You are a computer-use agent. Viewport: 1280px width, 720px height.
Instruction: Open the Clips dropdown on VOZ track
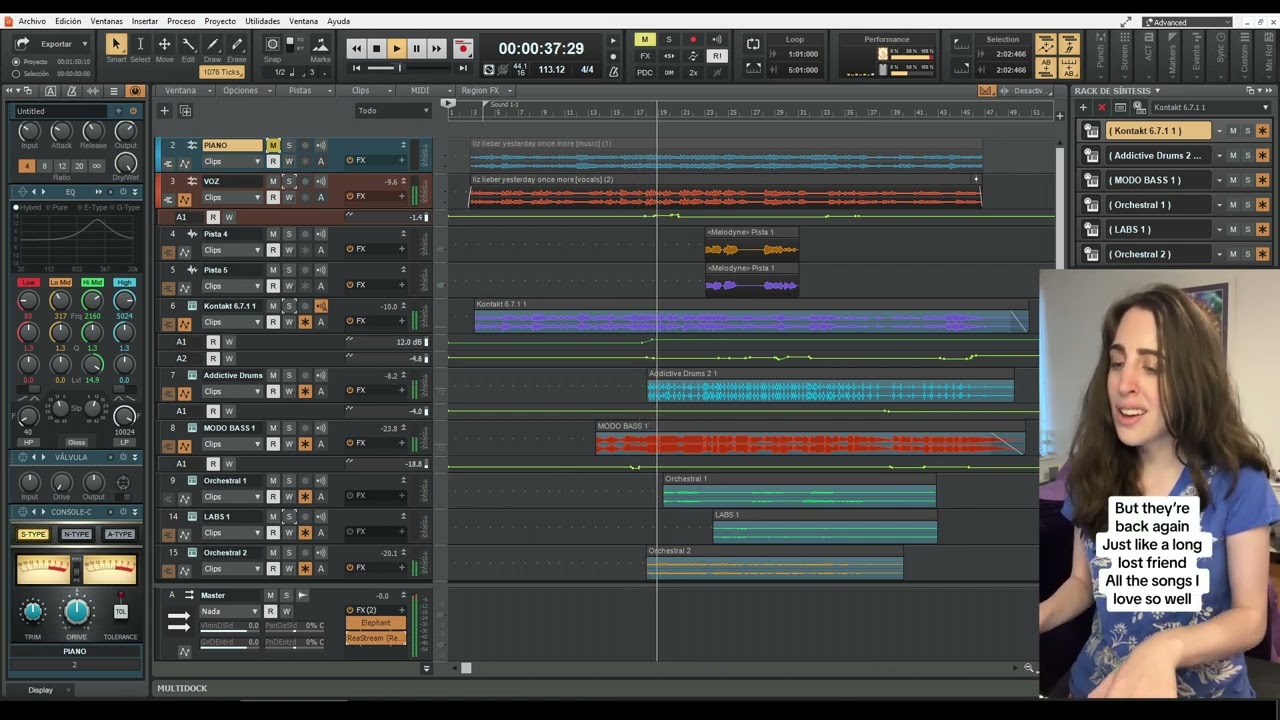[230, 197]
